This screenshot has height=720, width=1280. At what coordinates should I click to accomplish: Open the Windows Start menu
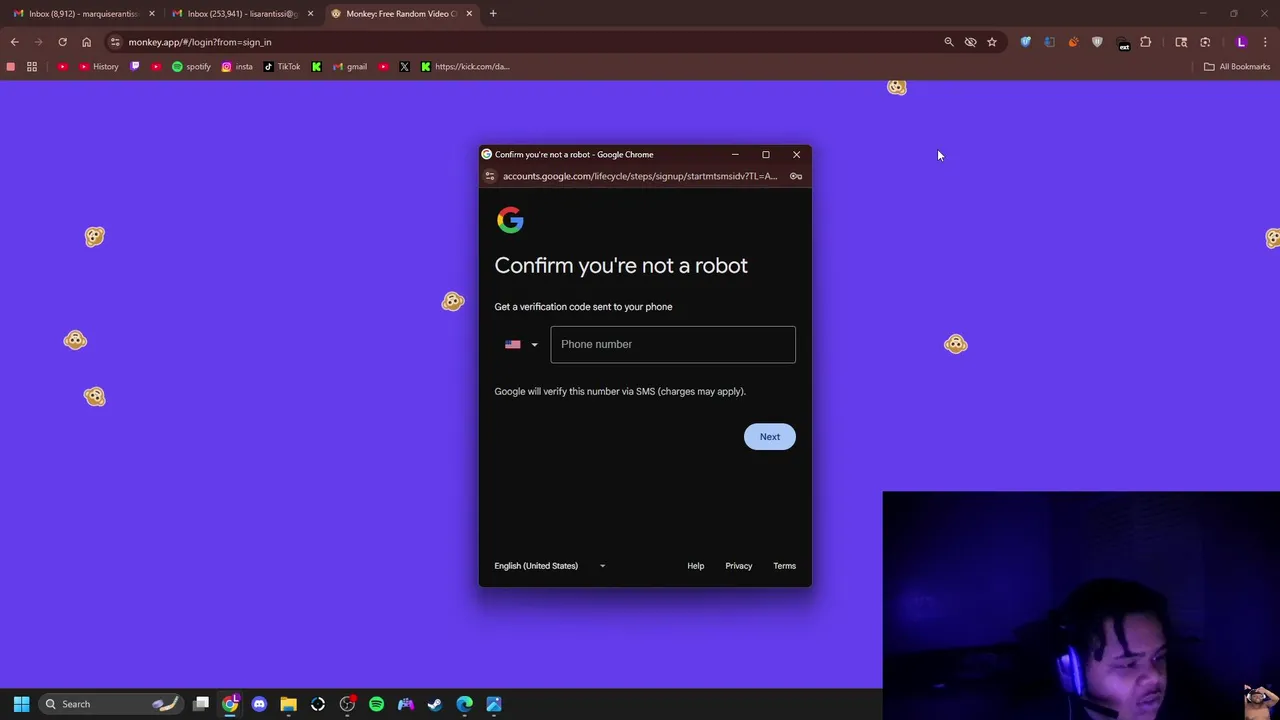(x=21, y=704)
